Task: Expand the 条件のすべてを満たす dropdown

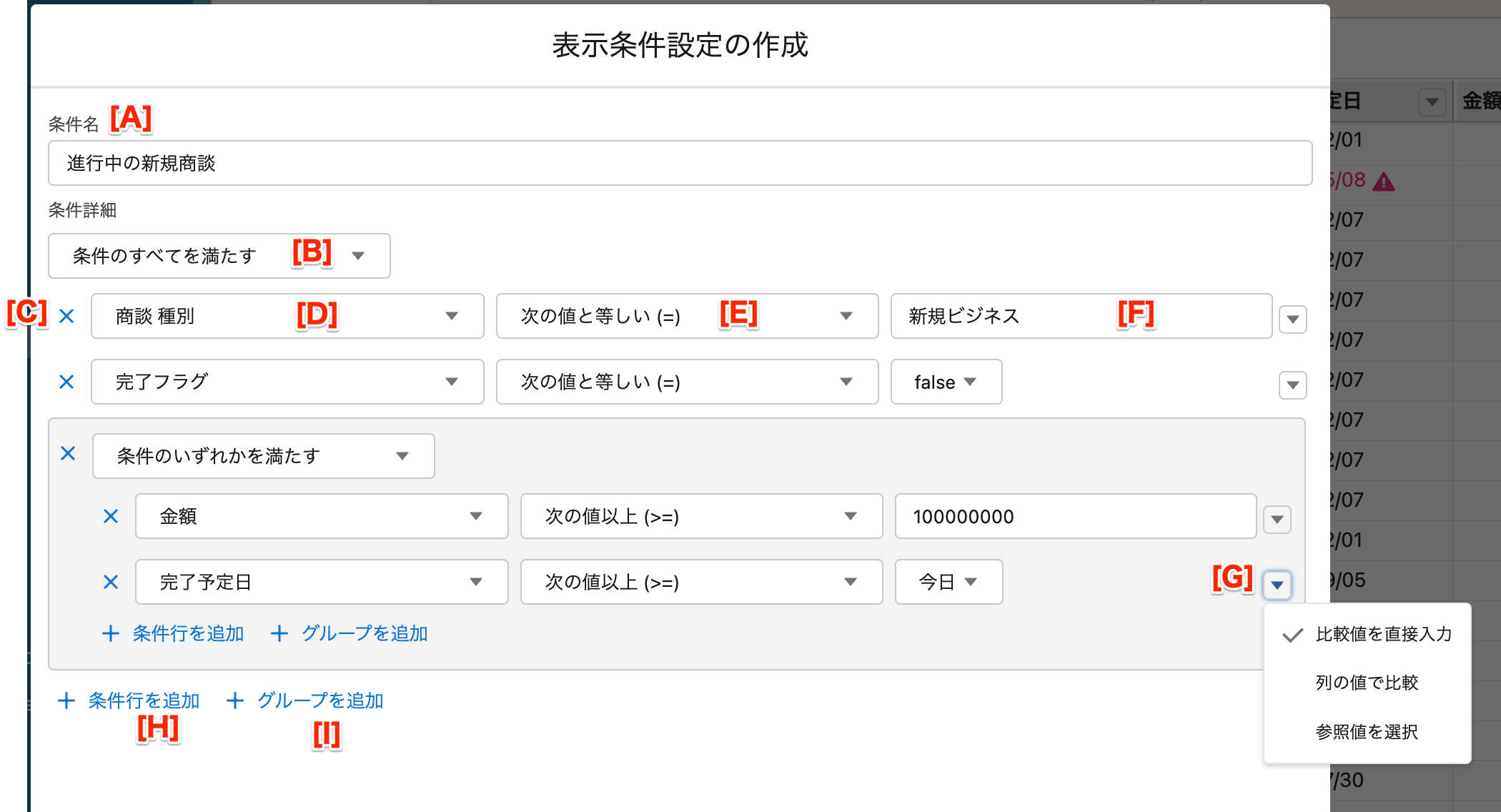Action: click(219, 256)
